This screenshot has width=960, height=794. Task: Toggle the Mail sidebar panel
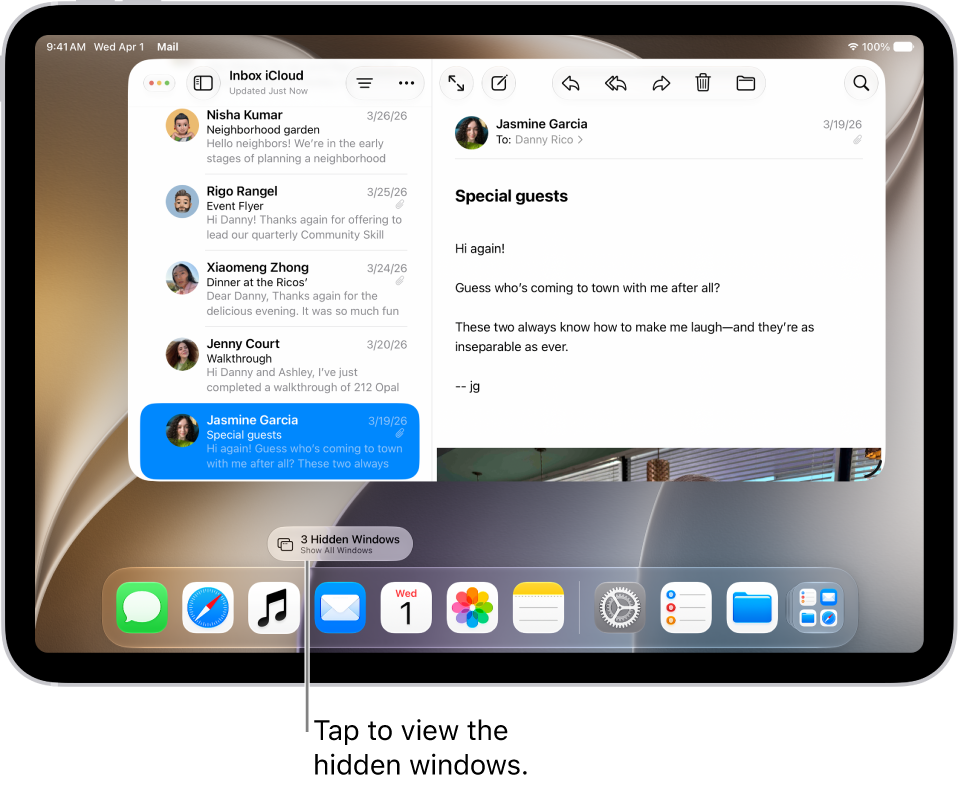coord(203,83)
